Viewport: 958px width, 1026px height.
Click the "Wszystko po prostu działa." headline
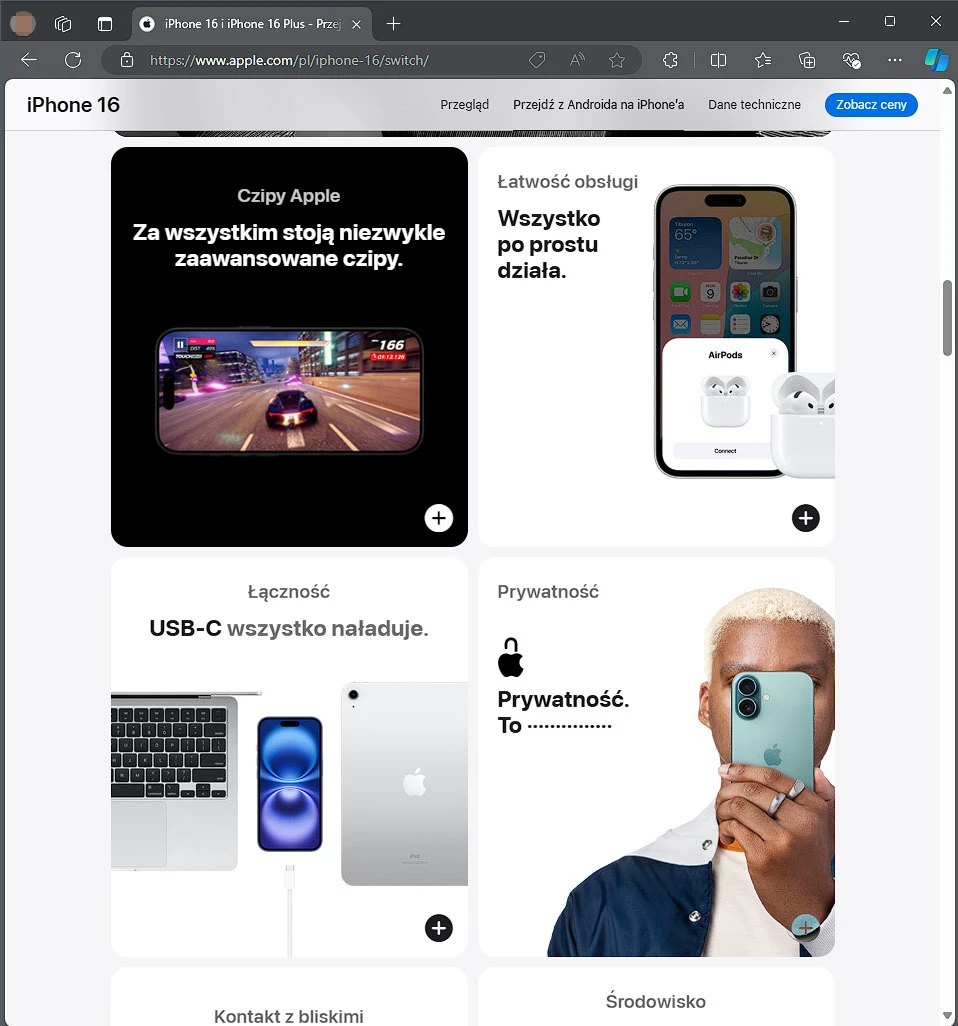pos(548,244)
